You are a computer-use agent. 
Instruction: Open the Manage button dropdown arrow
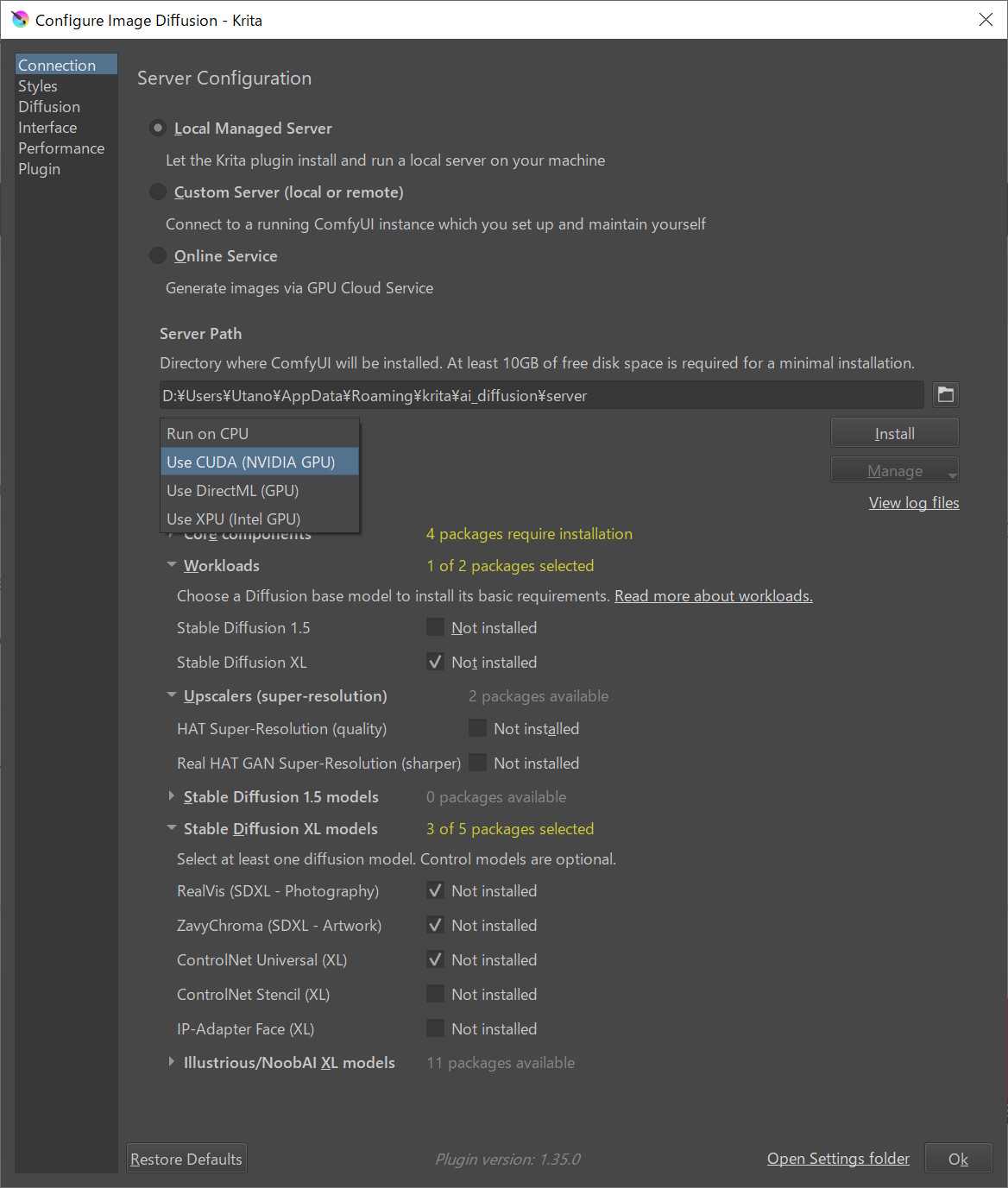tap(952, 474)
